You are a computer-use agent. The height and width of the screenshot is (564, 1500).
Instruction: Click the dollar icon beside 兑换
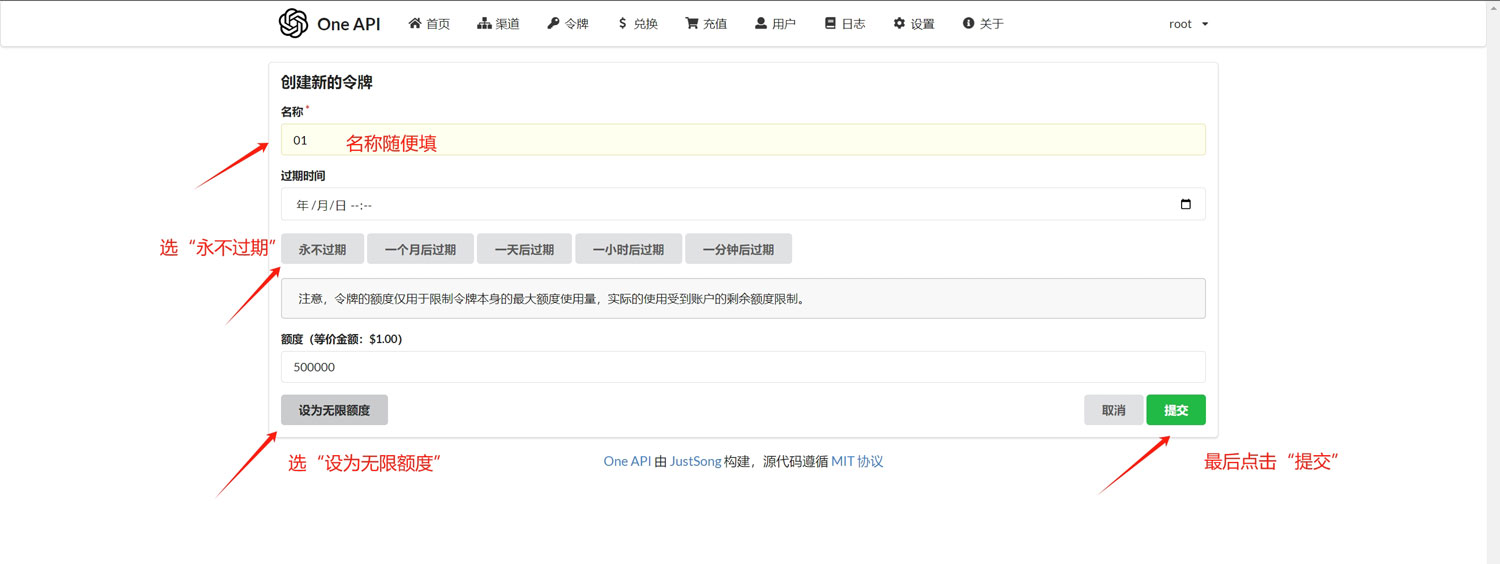point(623,23)
